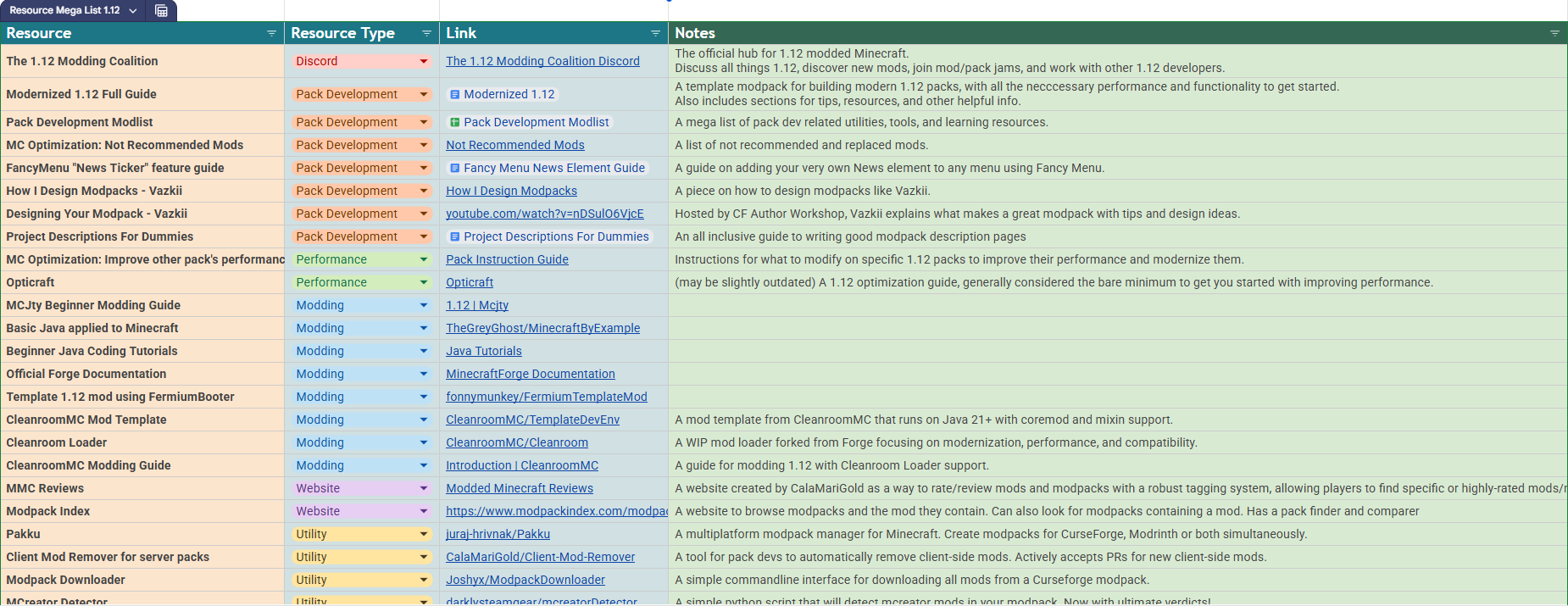Select 'Basic Java applied to Minecraft' cell

pyautogui.click(x=142, y=328)
